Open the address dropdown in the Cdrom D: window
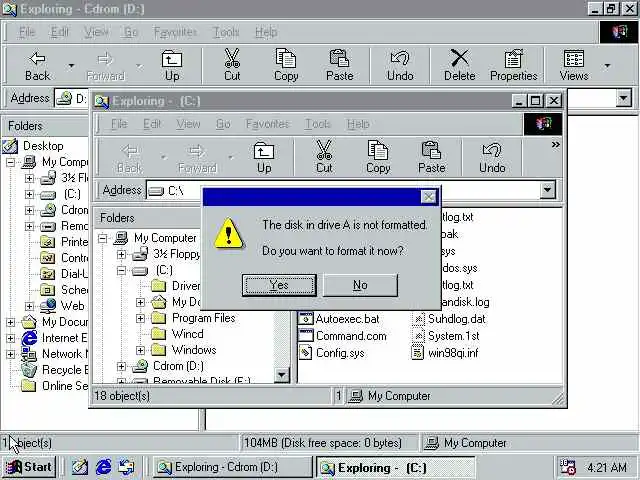This screenshot has height=480, width=640. [623, 98]
